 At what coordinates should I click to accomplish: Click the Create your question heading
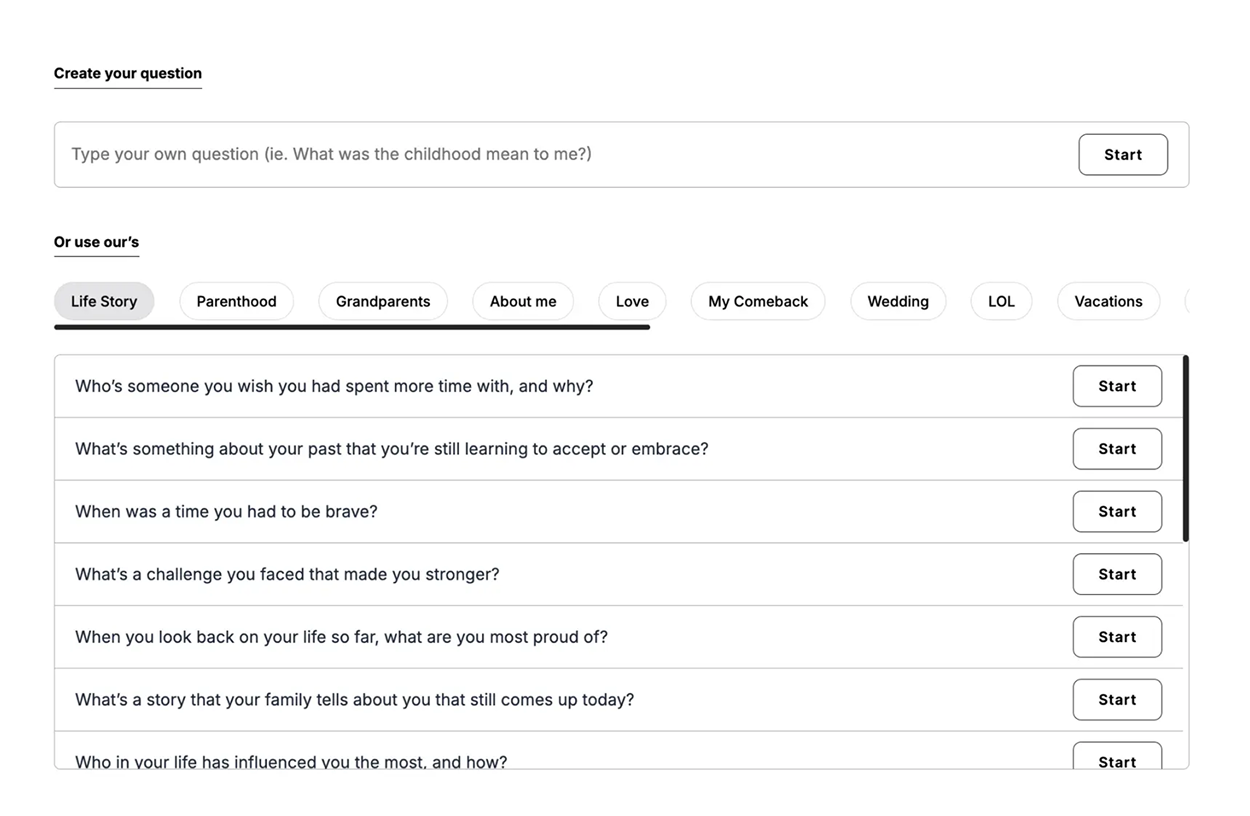[x=128, y=73]
